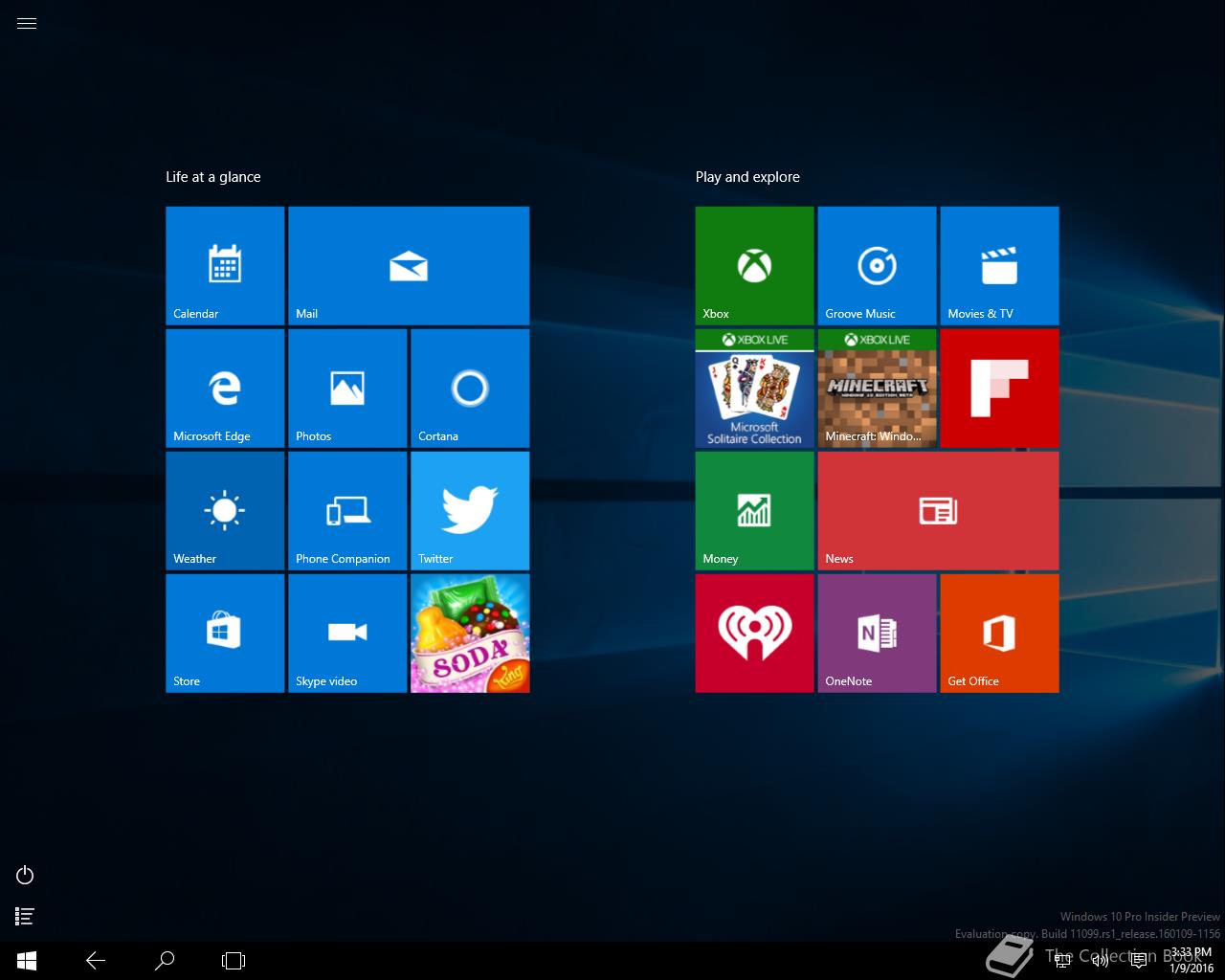Launch Microsoft Solitaire Collection tile
Screen dimensions: 1225x980
tap(755, 389)
